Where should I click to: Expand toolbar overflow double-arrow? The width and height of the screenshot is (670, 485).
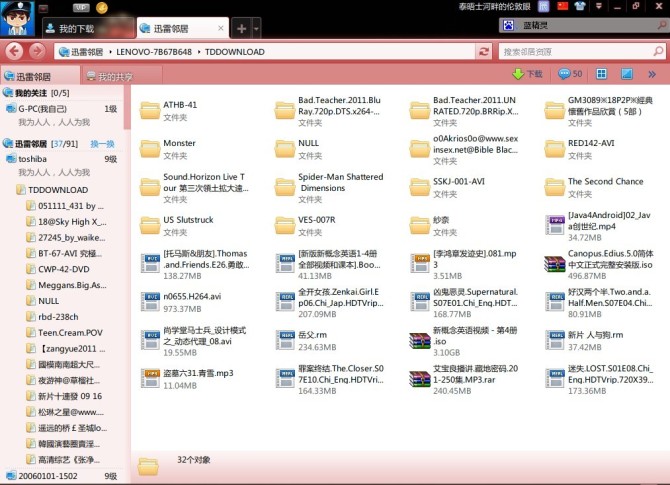coord(652,74)
